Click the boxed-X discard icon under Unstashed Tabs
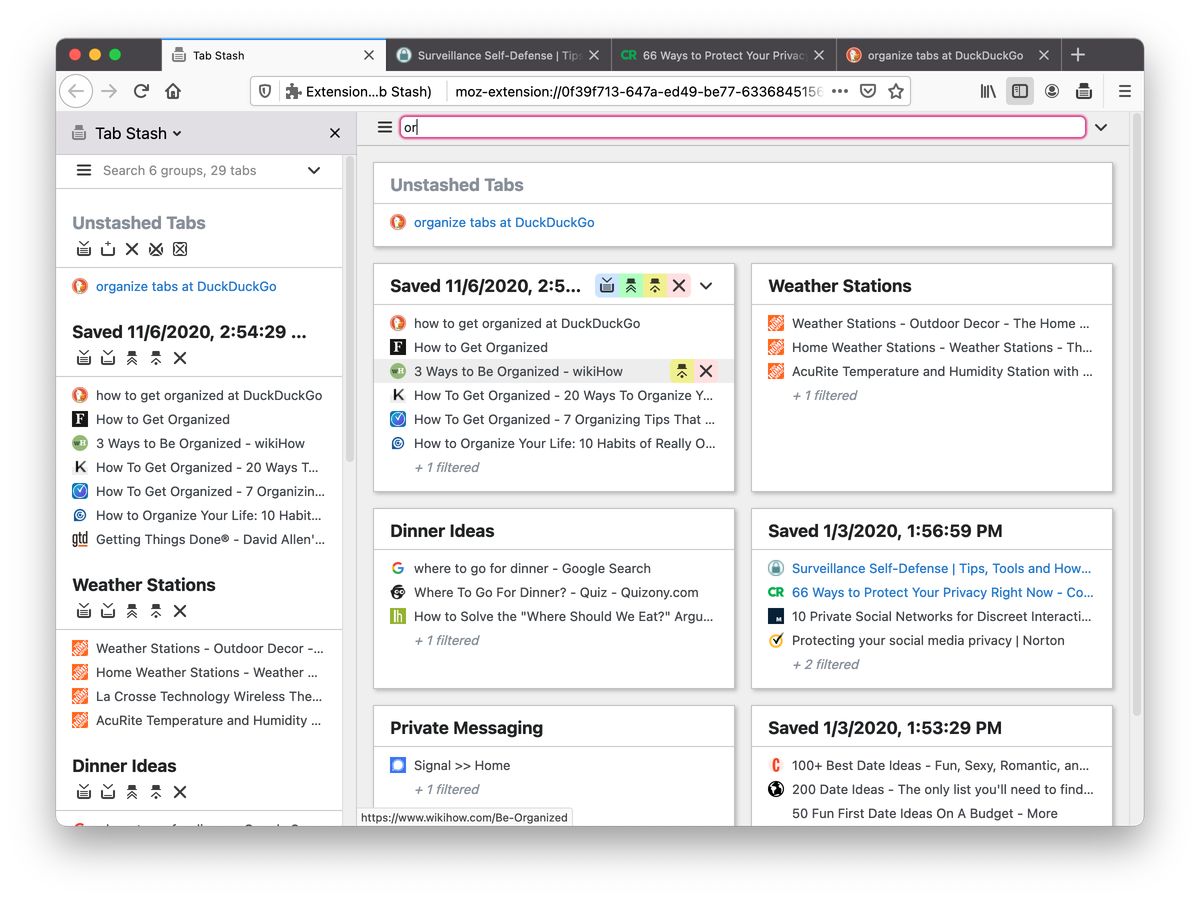This screenshot has width=1200, height=900. (x=180, y=249)
